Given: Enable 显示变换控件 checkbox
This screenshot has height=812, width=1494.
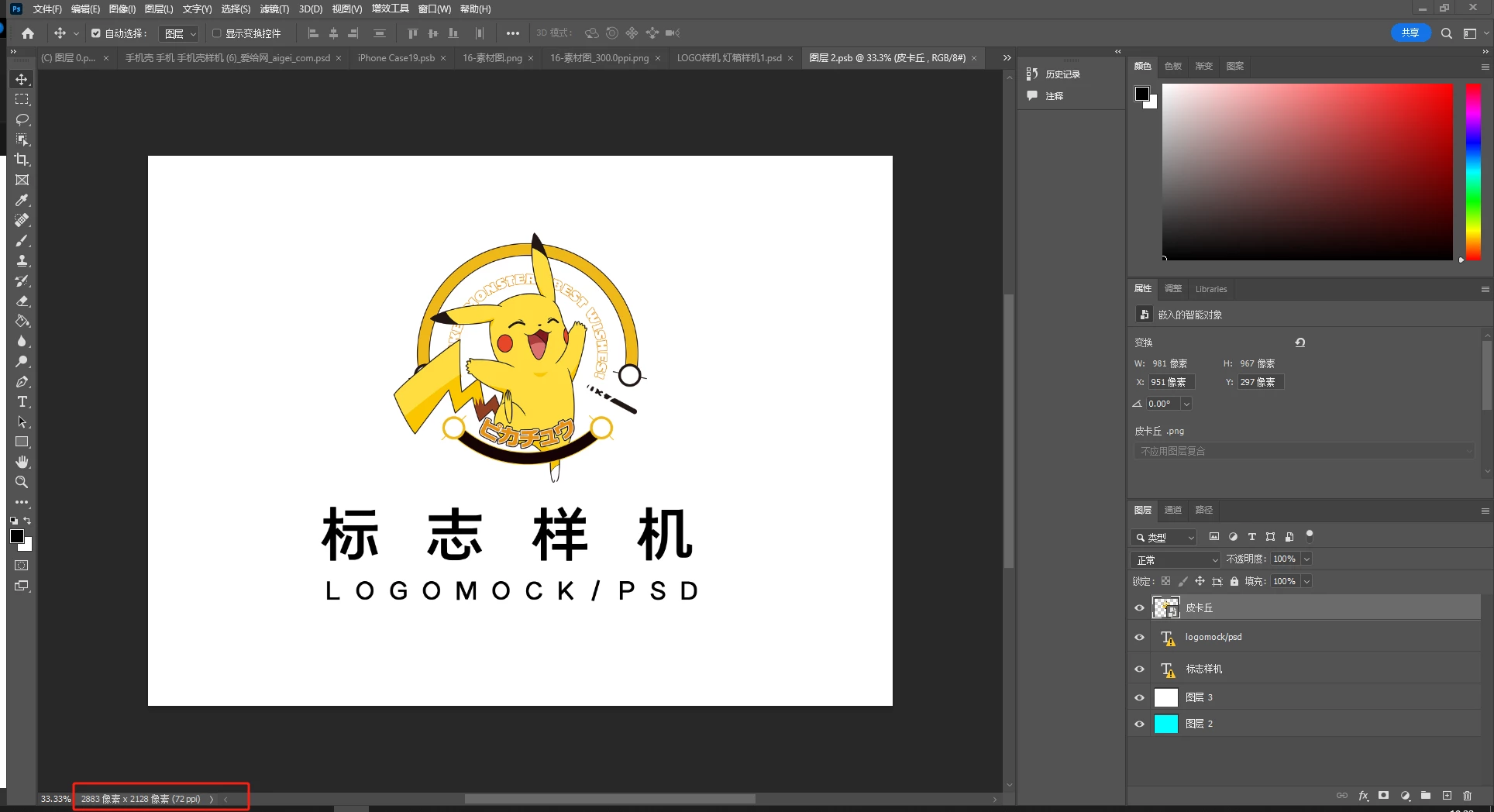Looking at the screenshot, I should pos(217,33).
